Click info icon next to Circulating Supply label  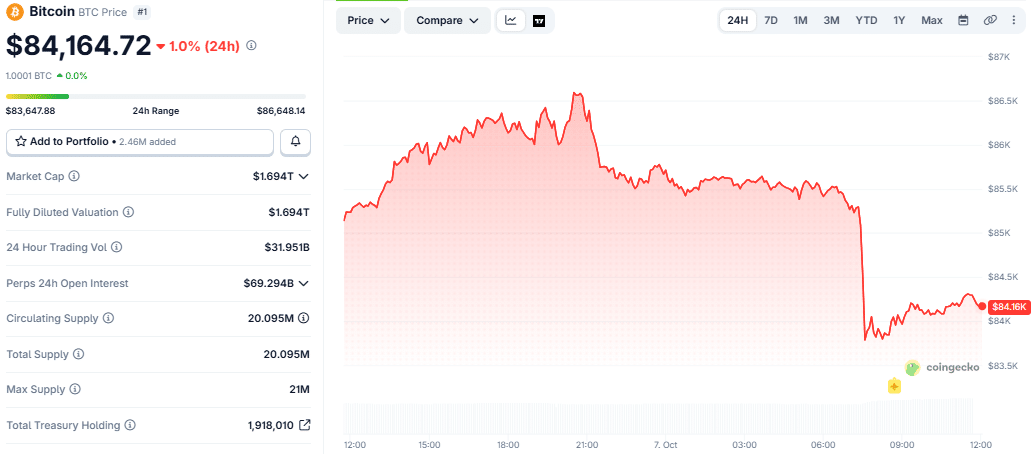pos(108,319)
